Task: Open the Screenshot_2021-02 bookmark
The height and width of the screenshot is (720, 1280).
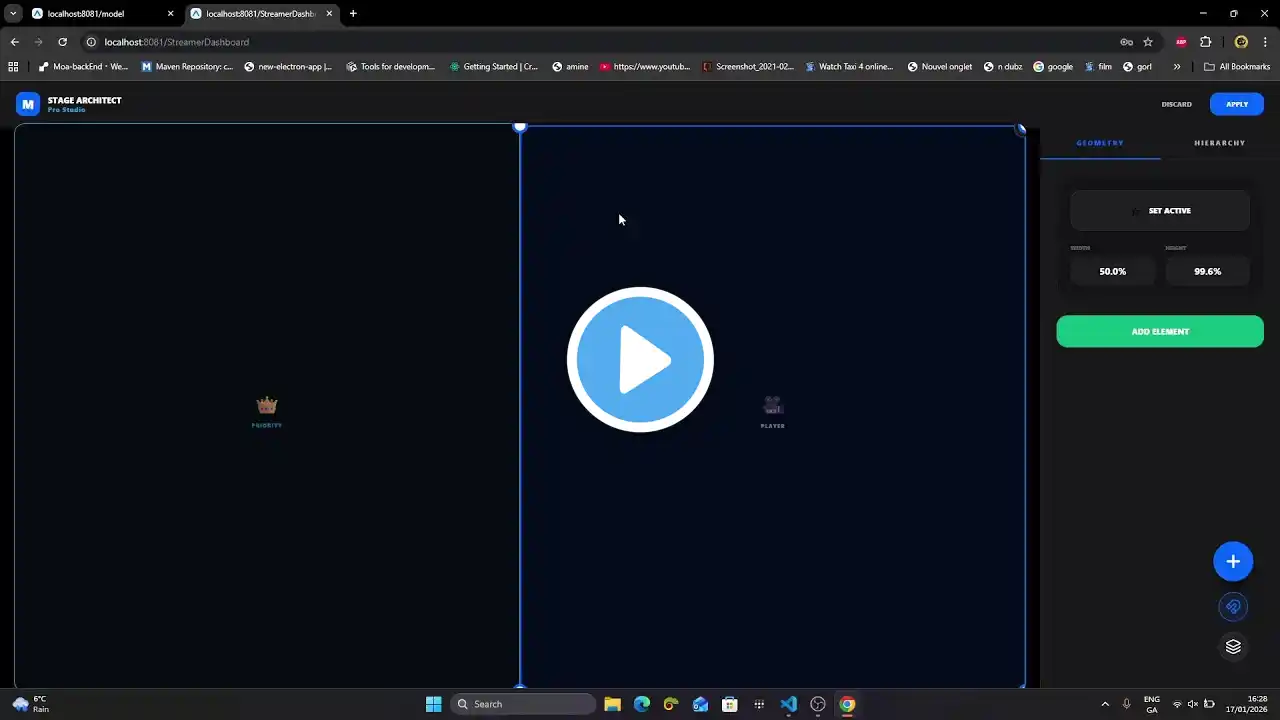Action: pos(748,67)
